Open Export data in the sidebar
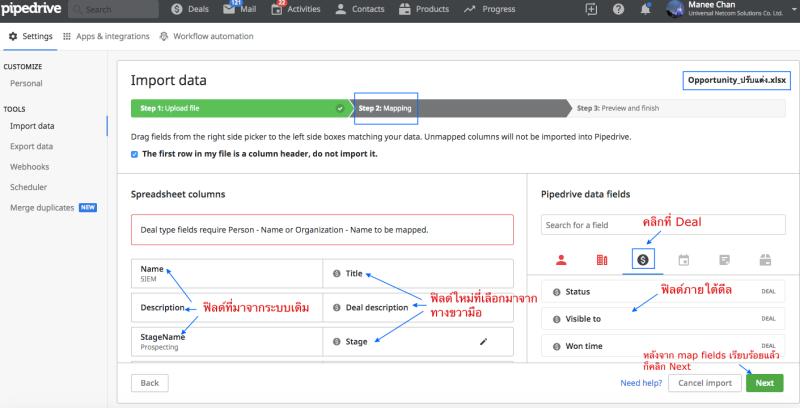This screenshot has width=800, height=408. 34,145
